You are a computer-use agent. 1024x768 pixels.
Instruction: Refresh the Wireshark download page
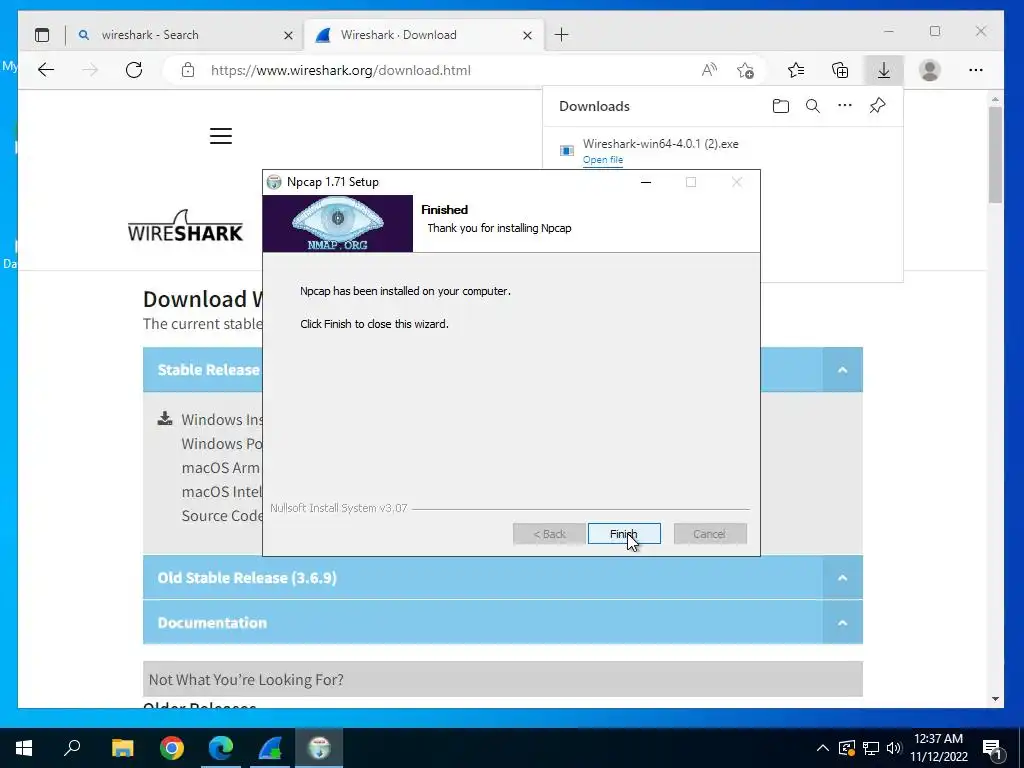[134, 70]
